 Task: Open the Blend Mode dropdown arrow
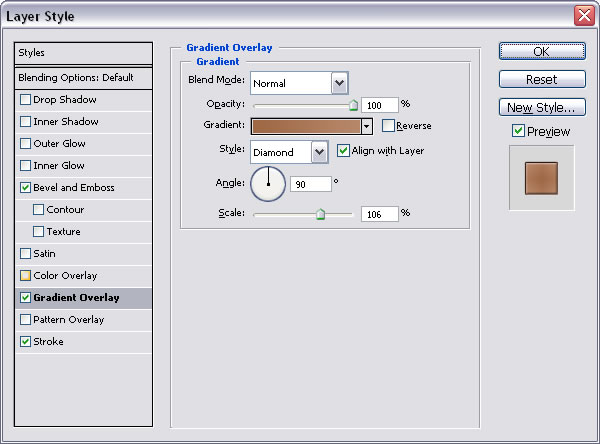click(339, 83)
